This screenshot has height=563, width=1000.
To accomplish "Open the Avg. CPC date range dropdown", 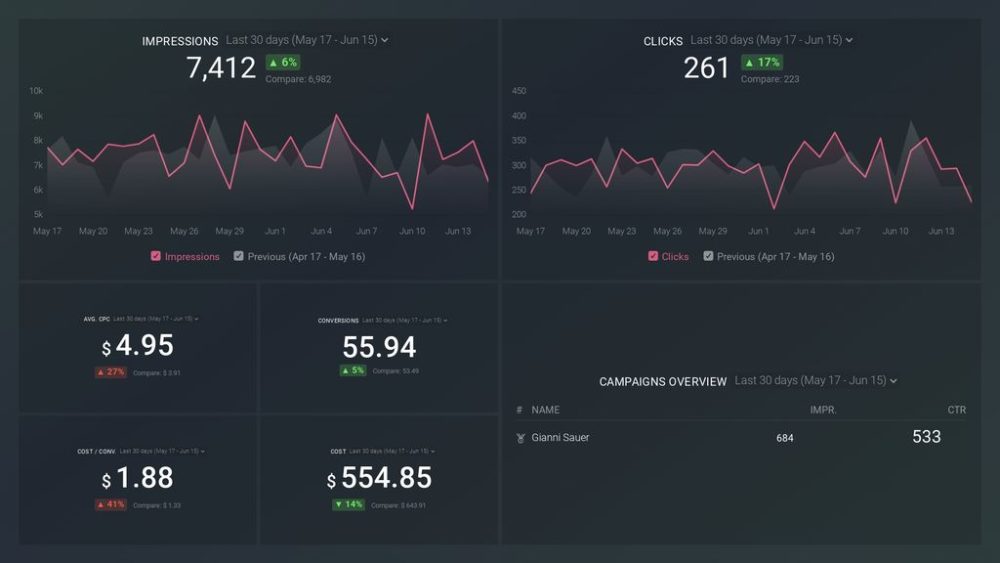I will [x=155, y=319].
